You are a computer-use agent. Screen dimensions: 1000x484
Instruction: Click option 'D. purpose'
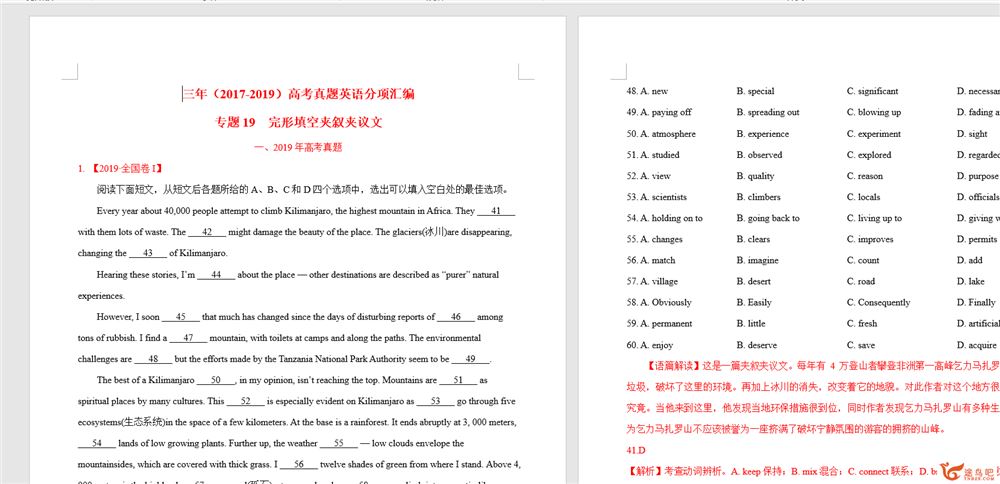pos(978,176)
